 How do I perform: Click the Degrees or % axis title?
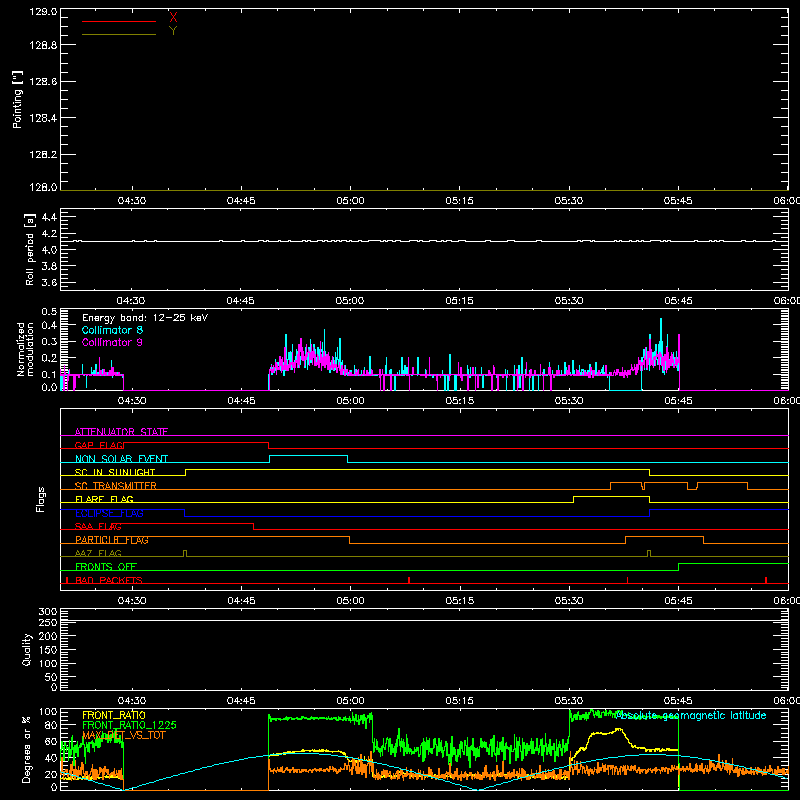coord(26,749)
